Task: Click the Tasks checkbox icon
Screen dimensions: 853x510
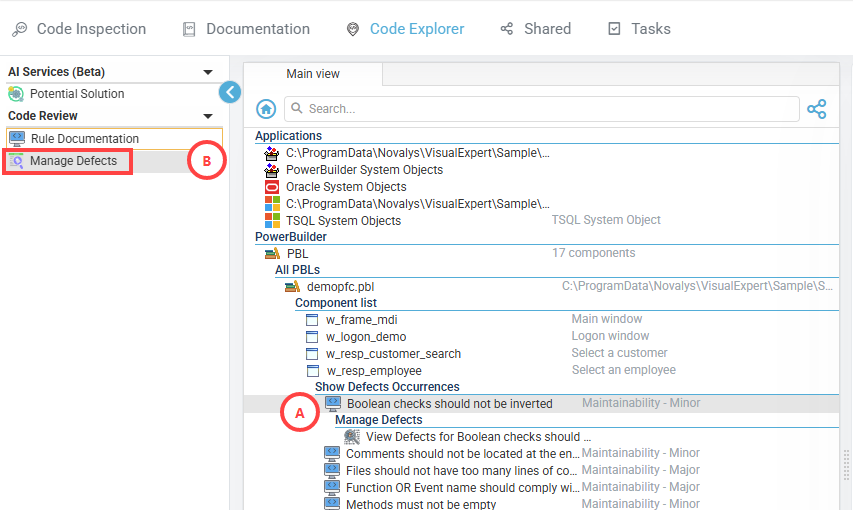Action: (x=614, y=29)
